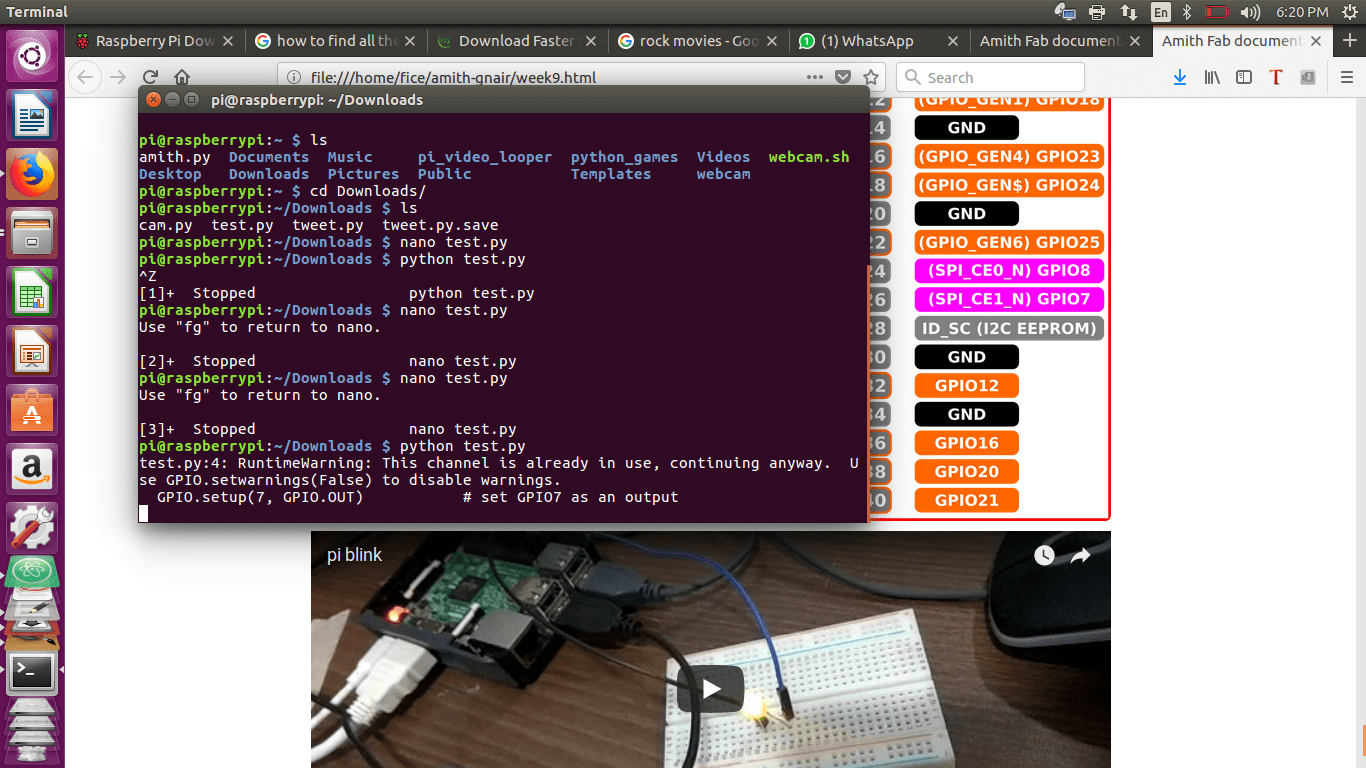Open the Atom editor dock icon
1366x768 pixels.
pos(32,573)
